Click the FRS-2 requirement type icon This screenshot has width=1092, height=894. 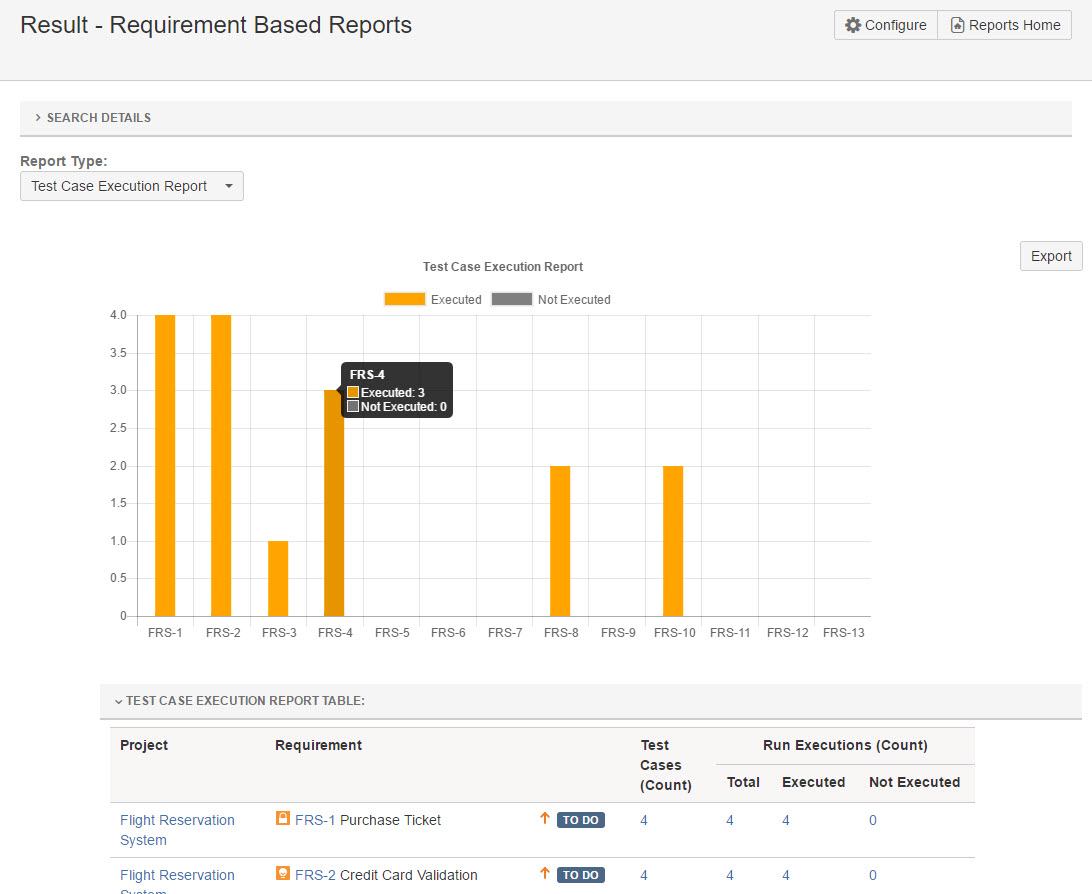283,874
